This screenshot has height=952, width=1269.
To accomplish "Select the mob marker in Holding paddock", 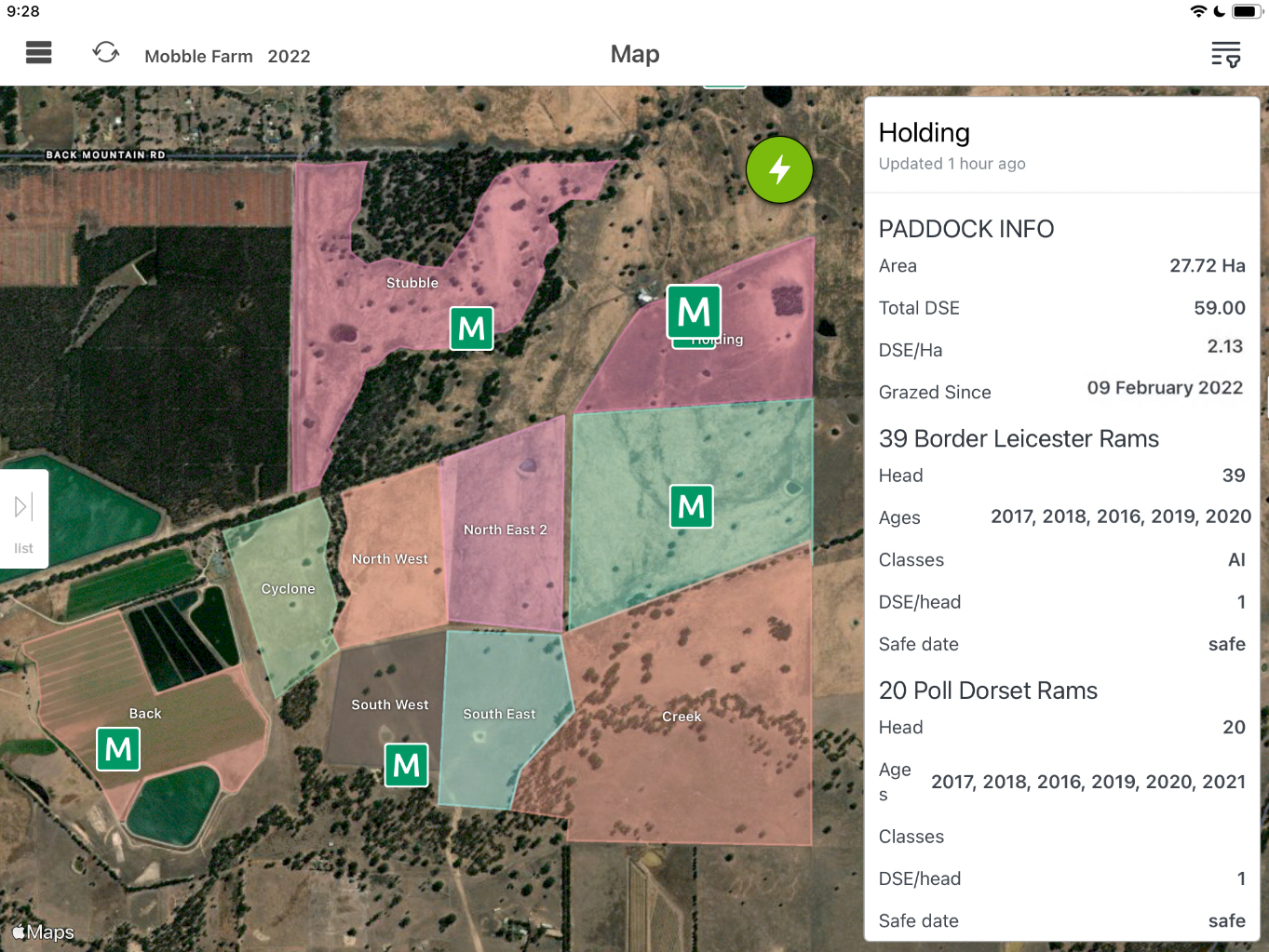I will click(695, 312).
